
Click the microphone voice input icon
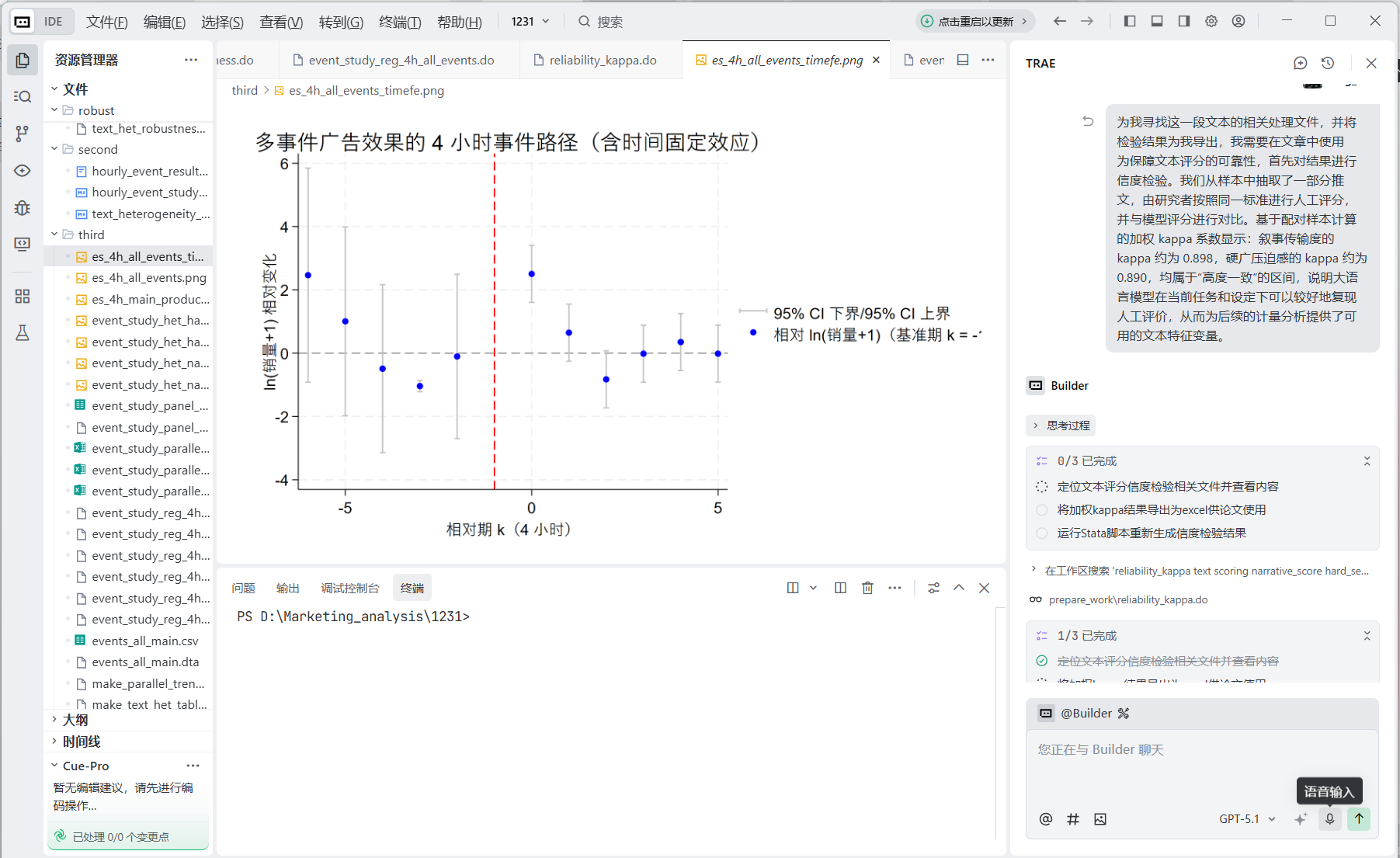click(x=1330, y=819)
